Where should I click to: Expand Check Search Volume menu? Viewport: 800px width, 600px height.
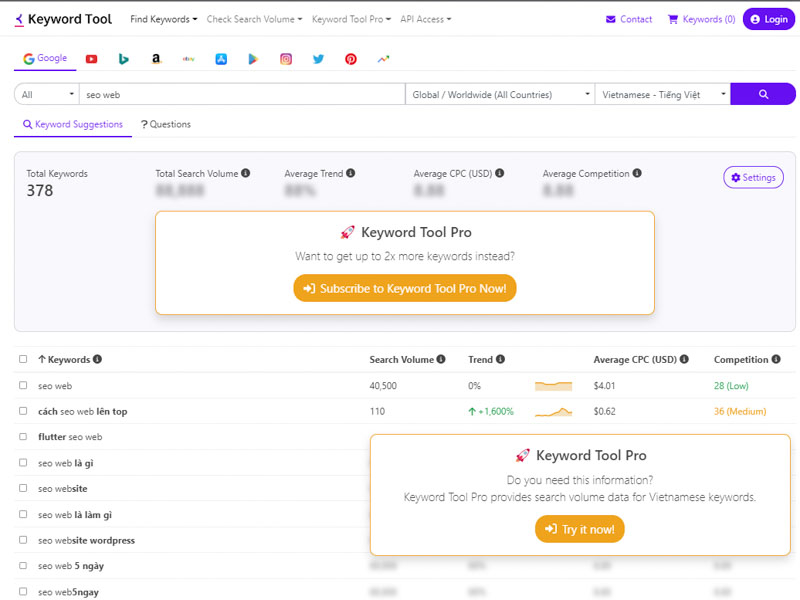tap(254, 19)
